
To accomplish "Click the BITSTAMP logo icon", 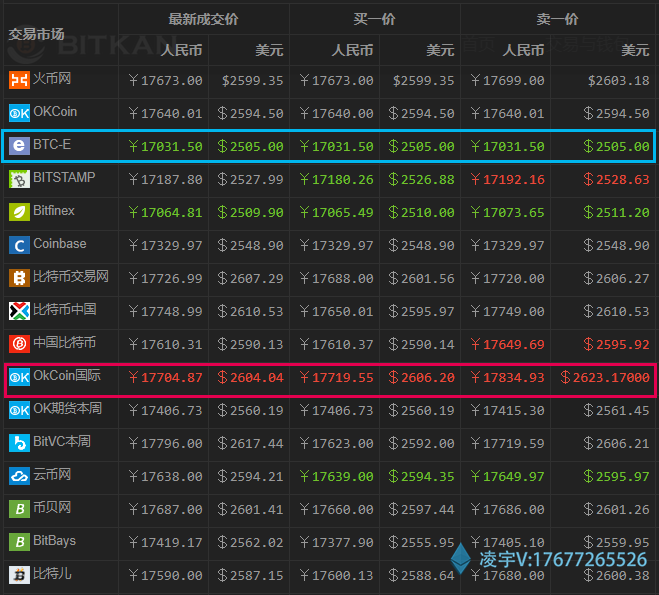I will [19, 179].
